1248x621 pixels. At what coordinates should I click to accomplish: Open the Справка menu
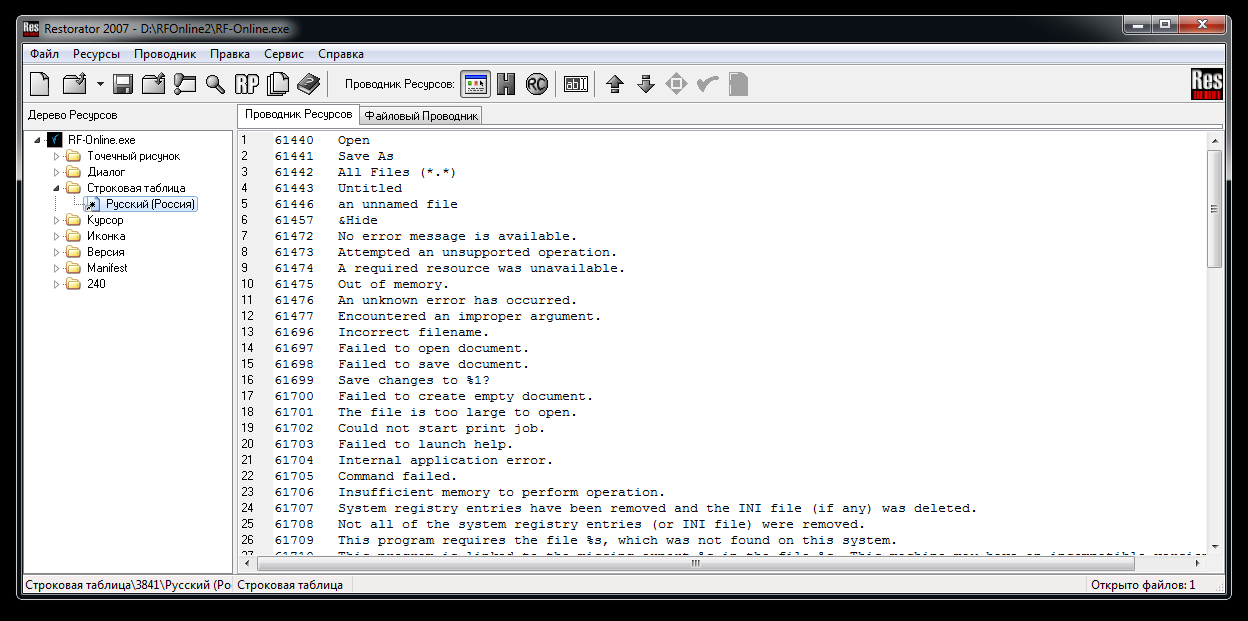[x=341, y=54]
